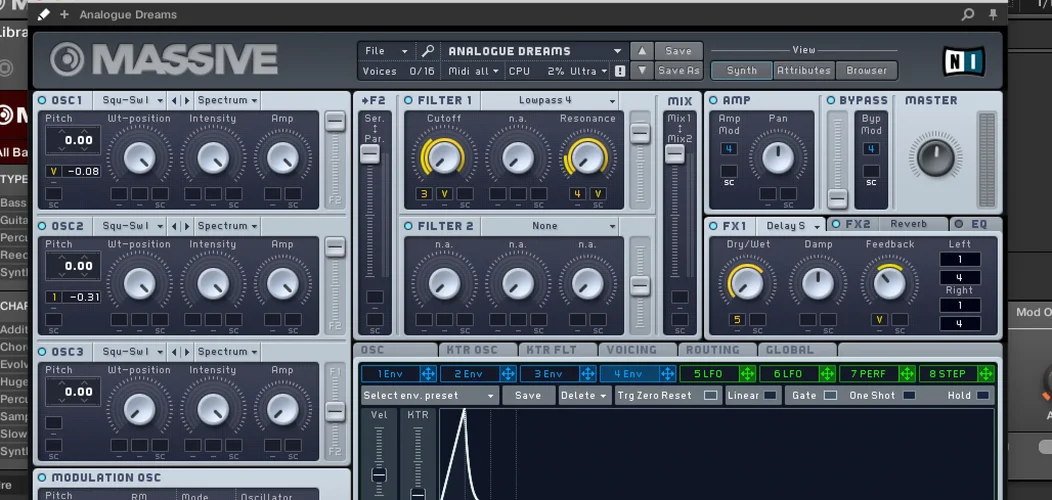Click the 8 STEP modulation crosshair icon
Viewport: 1052px width, 500px height.
point(986,374)
